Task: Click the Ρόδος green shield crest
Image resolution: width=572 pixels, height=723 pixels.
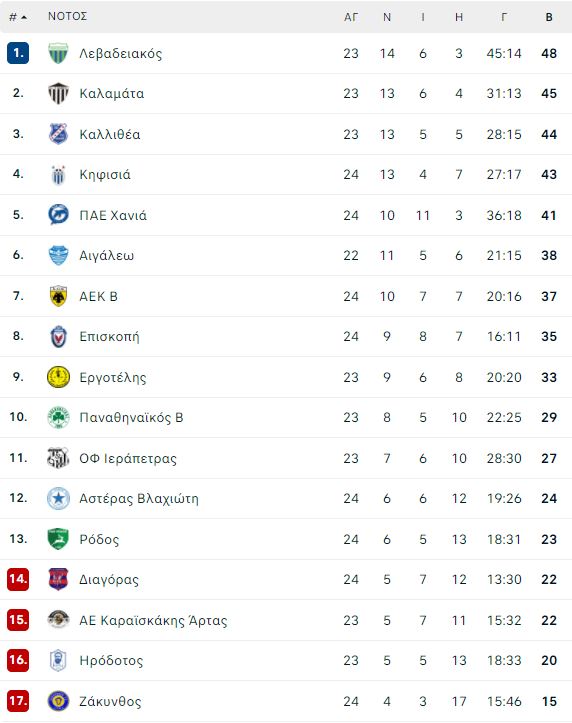Action: (x=59, y=539)
